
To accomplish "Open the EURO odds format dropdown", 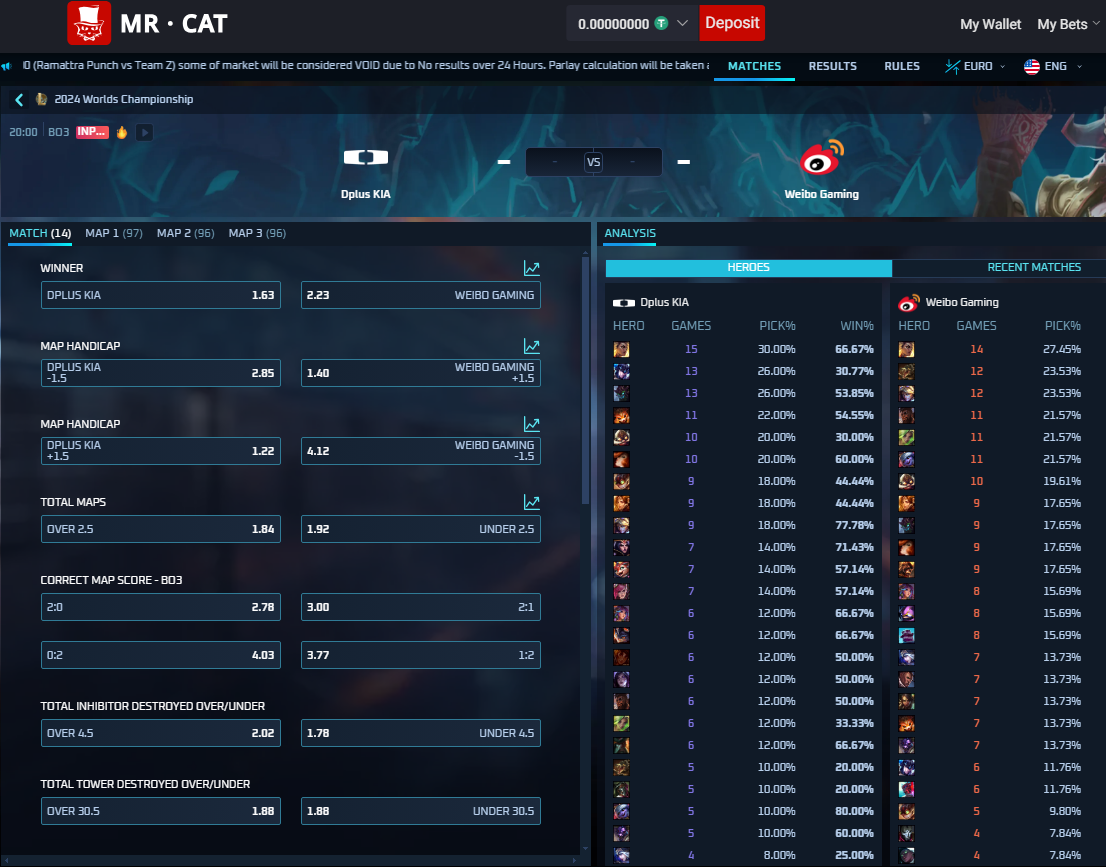I will [x=969, y=66].
